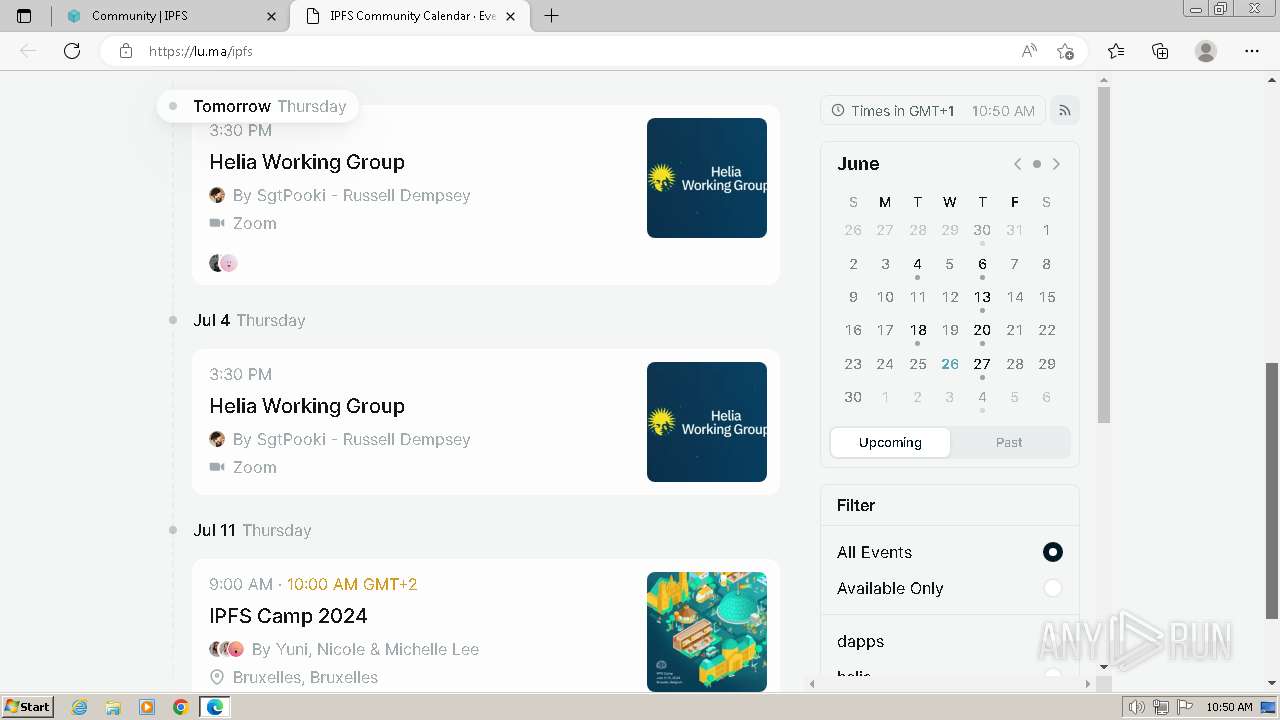Viewport: 1280px width, 720px height.
Task: Jump to today using calendar dot
Action: click(1037, 164)
